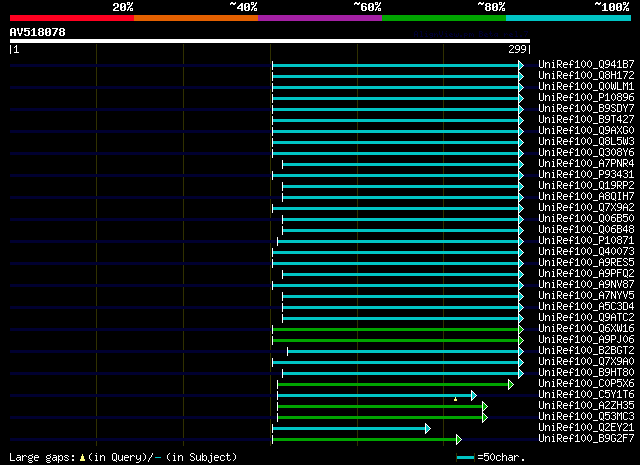Select the UniRef100_C5Y1T6 label
The width and height of the screenshot is (640, 465).
click(586, 395)
